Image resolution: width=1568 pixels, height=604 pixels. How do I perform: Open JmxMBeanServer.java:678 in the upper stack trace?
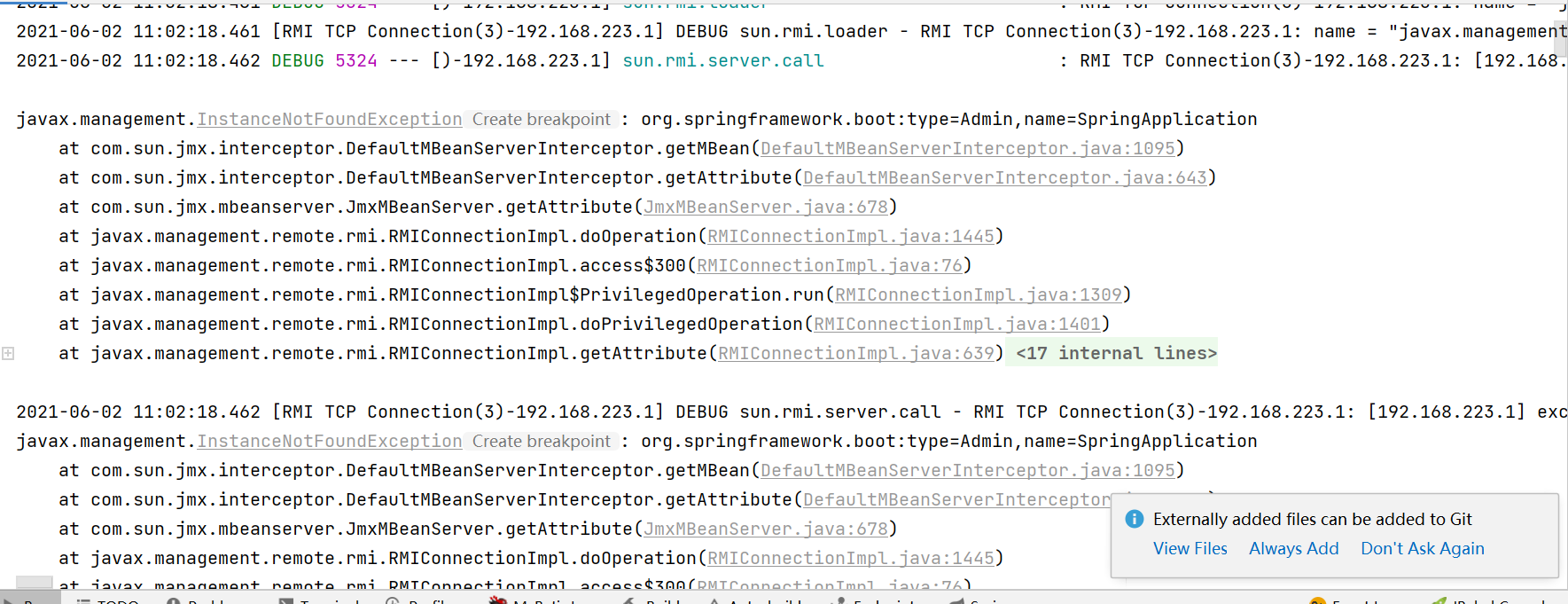click(766, 207)
